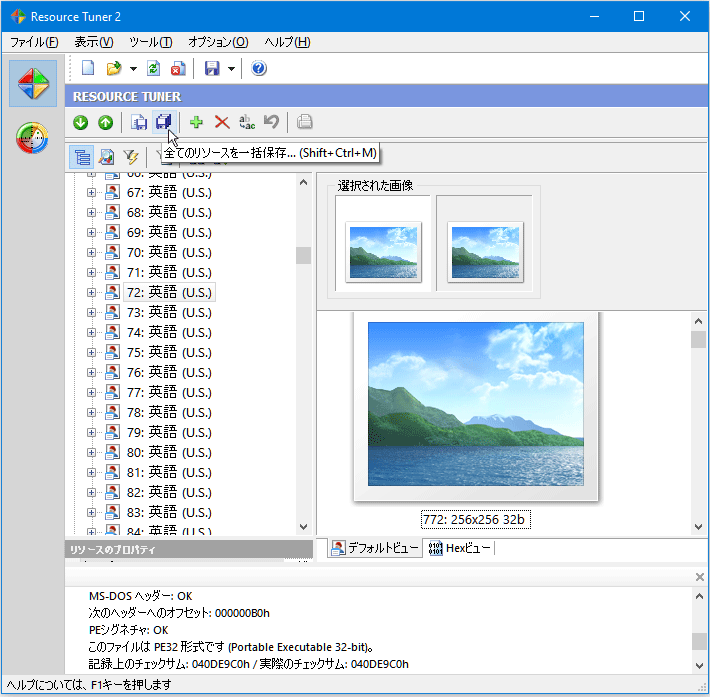Open the ツール(T) menu
The image size is (710, 697).
pos(150,42)
